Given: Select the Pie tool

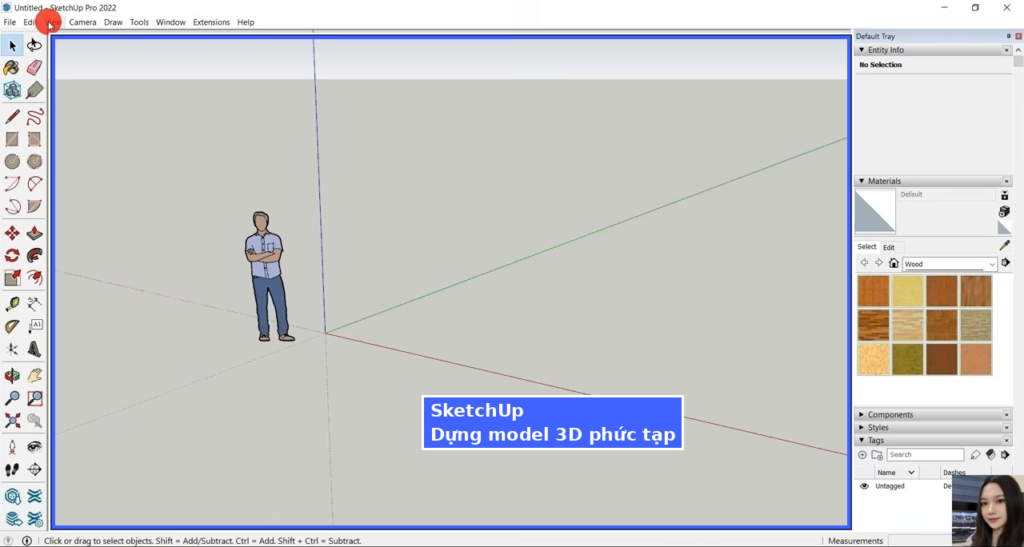Looking at the screenshot, I should click(x=35, y=207).
